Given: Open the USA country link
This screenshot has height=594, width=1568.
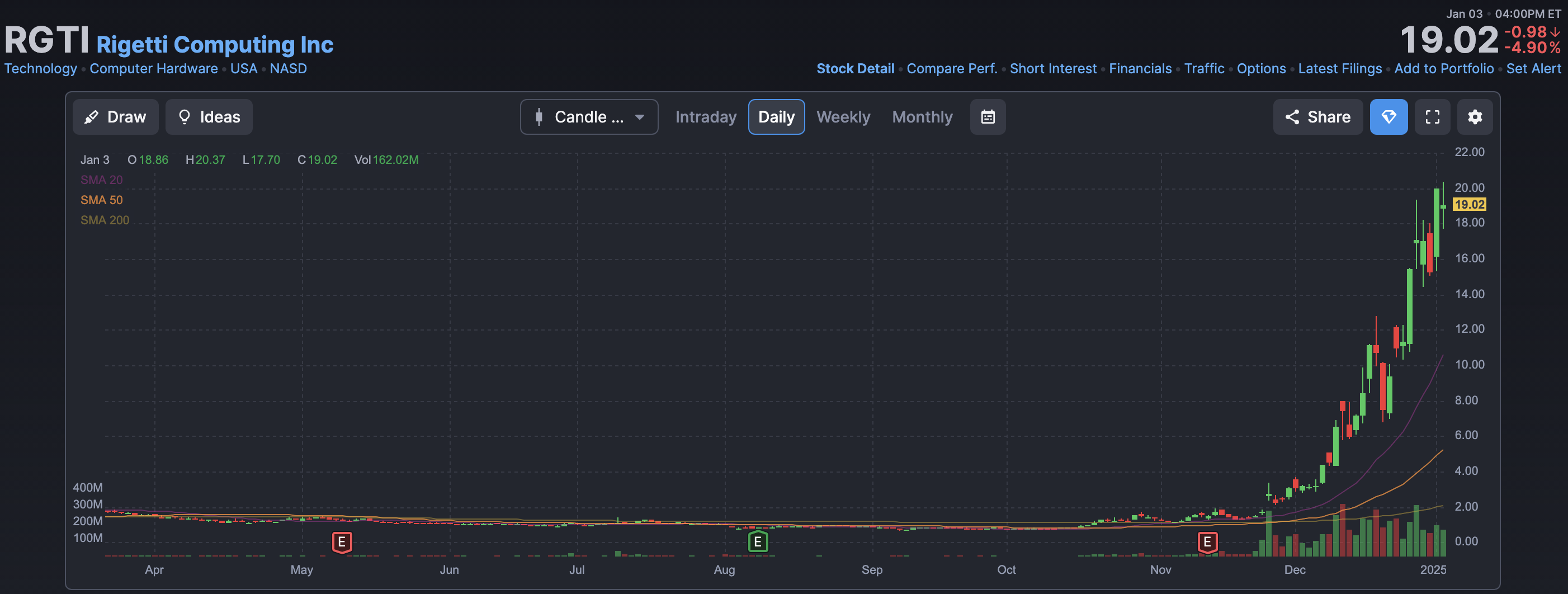Looking at the screenshot, I should [x=243, y=69].
